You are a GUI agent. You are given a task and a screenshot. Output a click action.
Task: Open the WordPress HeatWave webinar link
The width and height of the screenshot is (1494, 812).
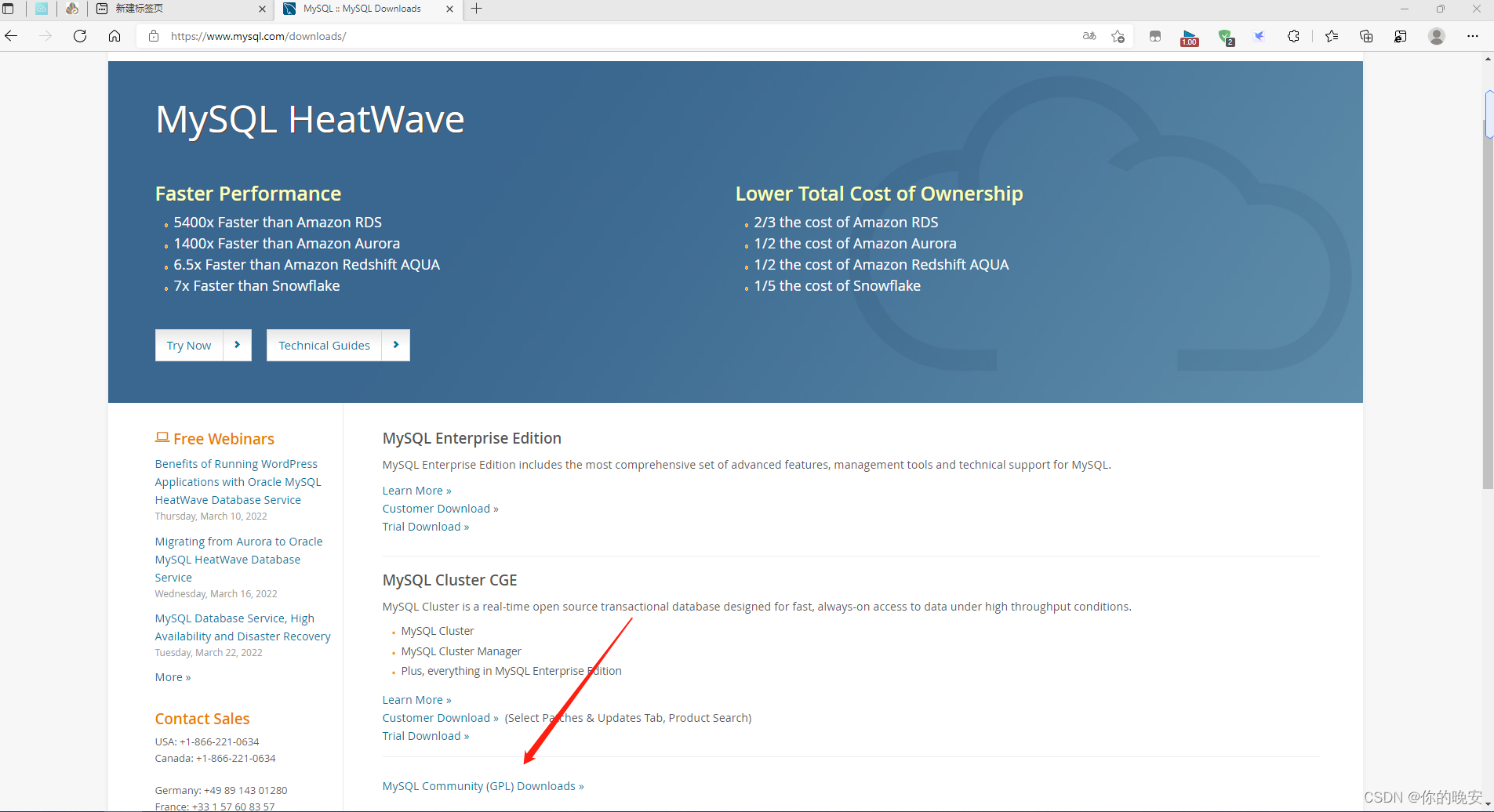pyautogui.click(x=238, y=482)
